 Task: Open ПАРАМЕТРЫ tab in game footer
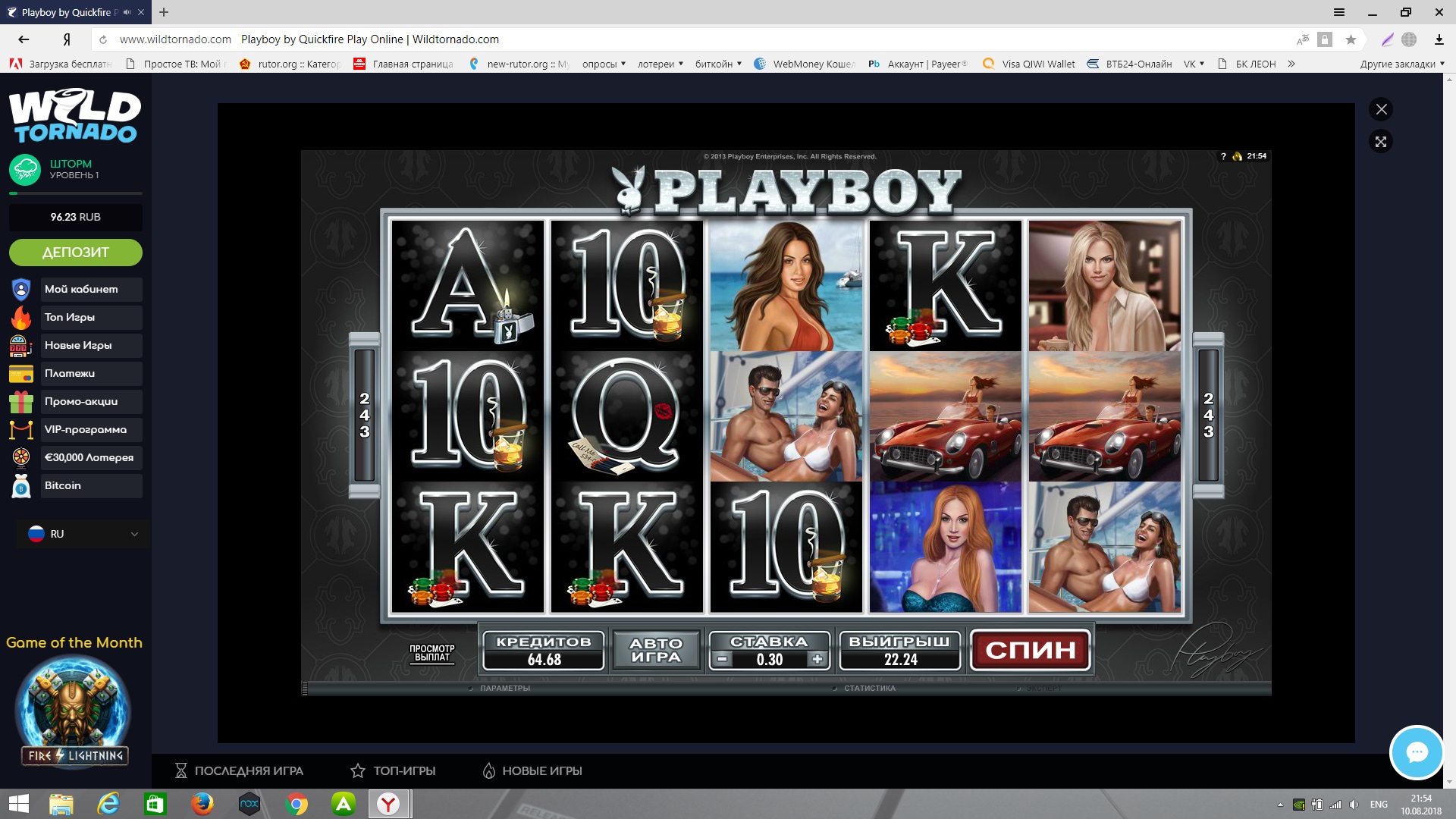[504, 688]
